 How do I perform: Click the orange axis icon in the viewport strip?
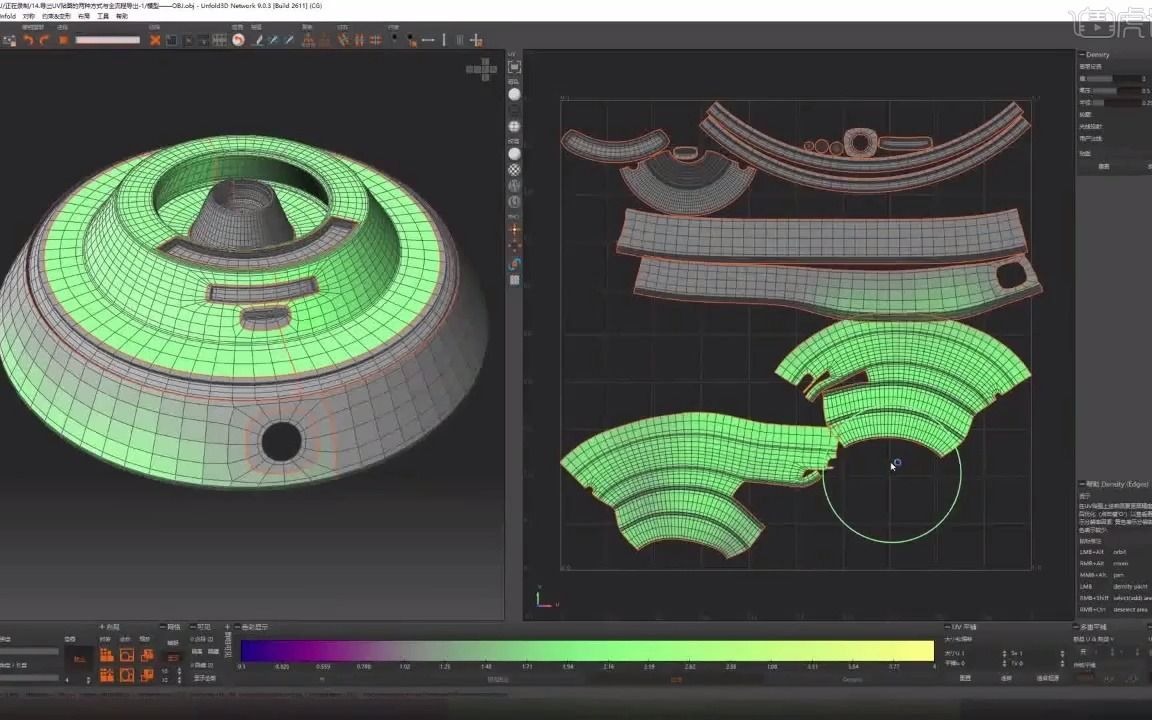click(x=514, y=230)
